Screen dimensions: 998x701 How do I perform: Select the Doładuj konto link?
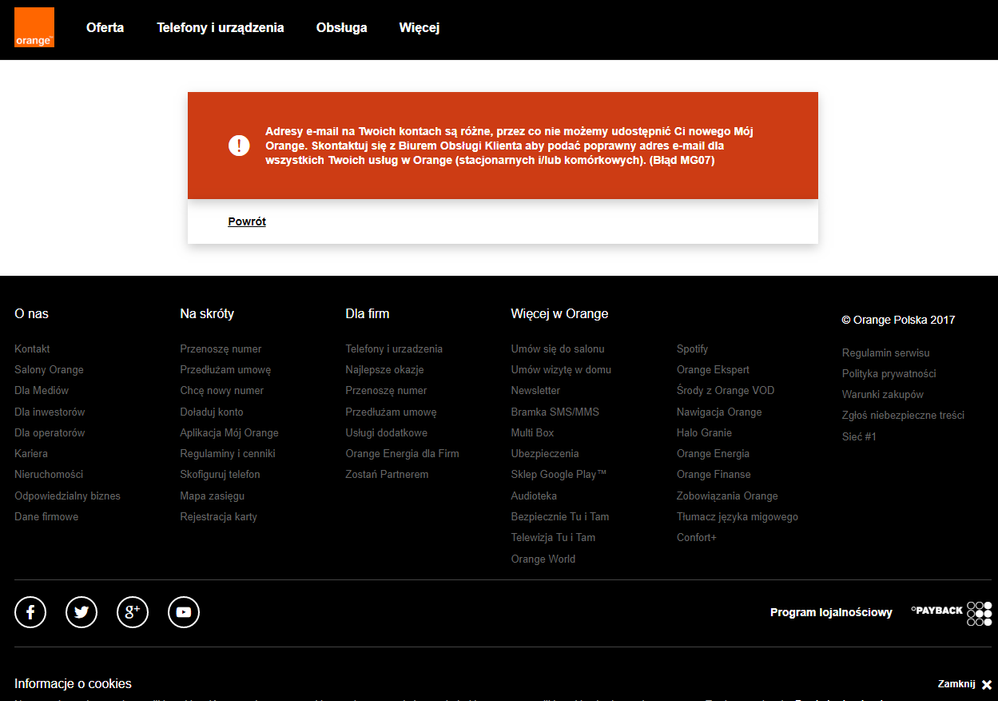[x=211, y=412]
